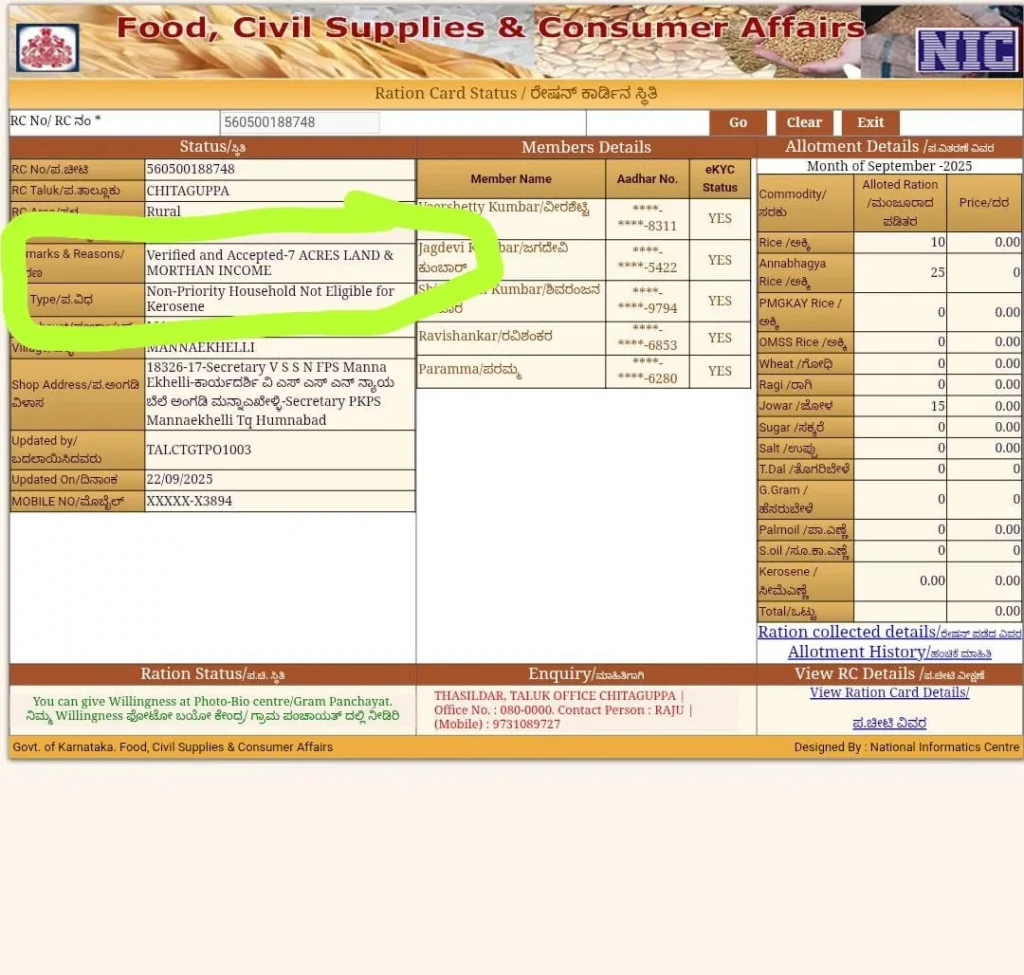Open the View Ration Card Details link
This screenshot has width=1024, height=975.
[889, 693]
